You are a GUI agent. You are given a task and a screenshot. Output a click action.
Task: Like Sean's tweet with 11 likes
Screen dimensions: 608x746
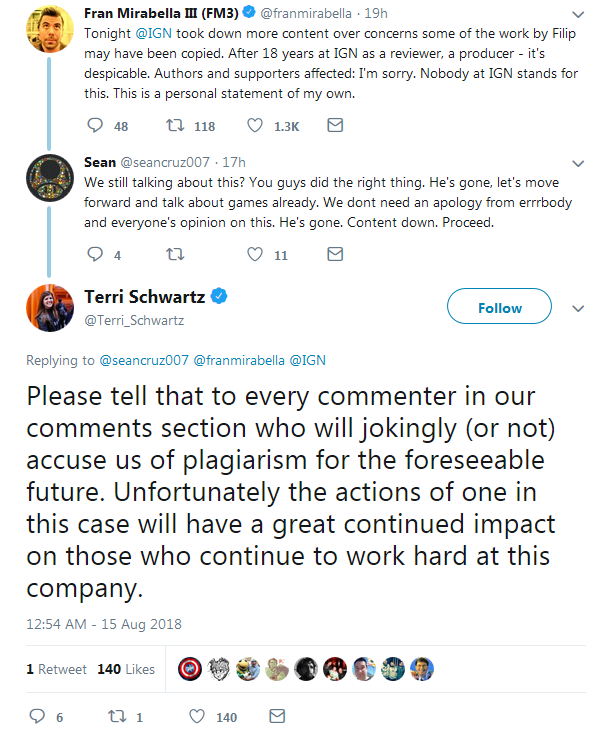click(255, 254)
